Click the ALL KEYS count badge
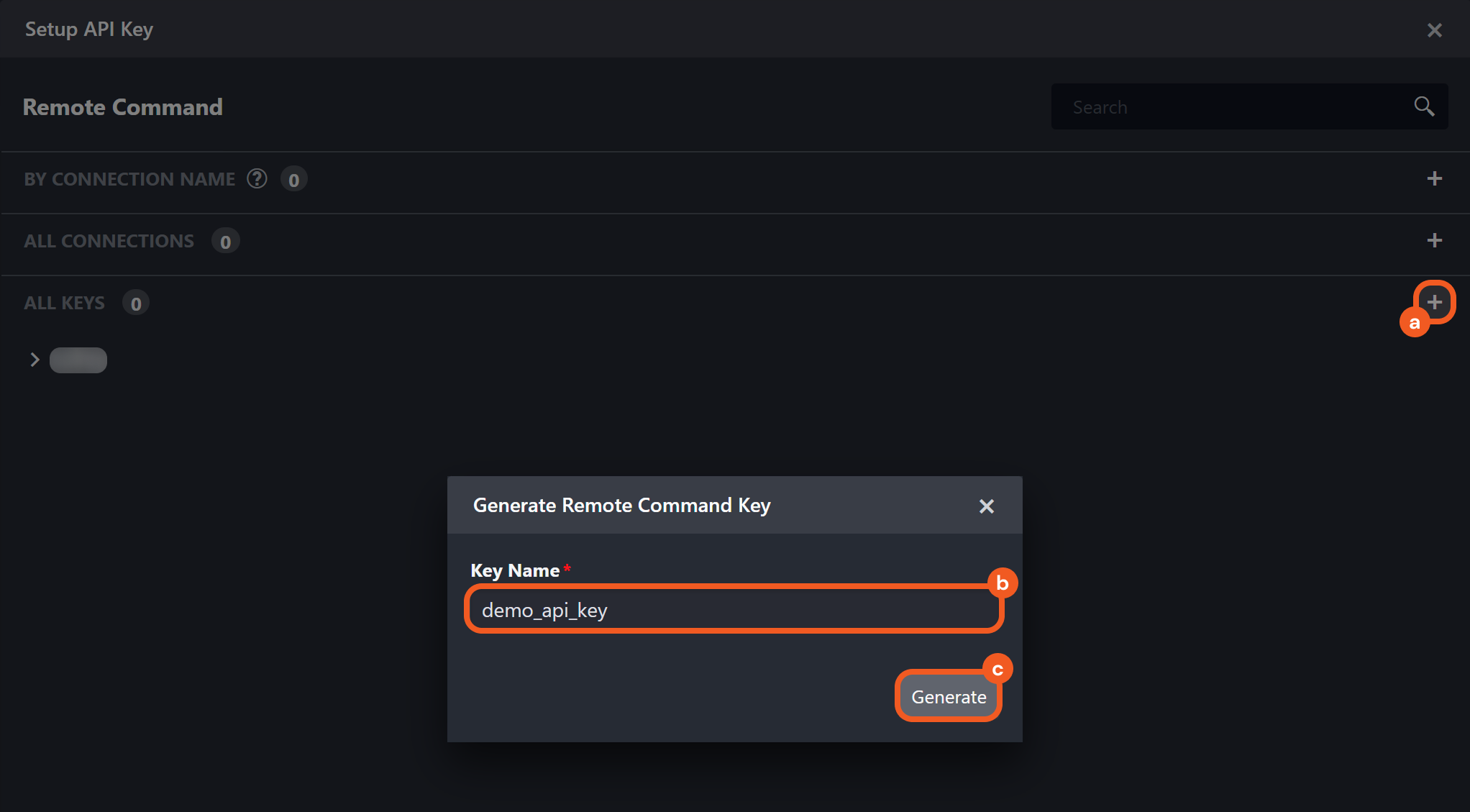Viewport: 1470px width, 812px height. tap(136, 304)
